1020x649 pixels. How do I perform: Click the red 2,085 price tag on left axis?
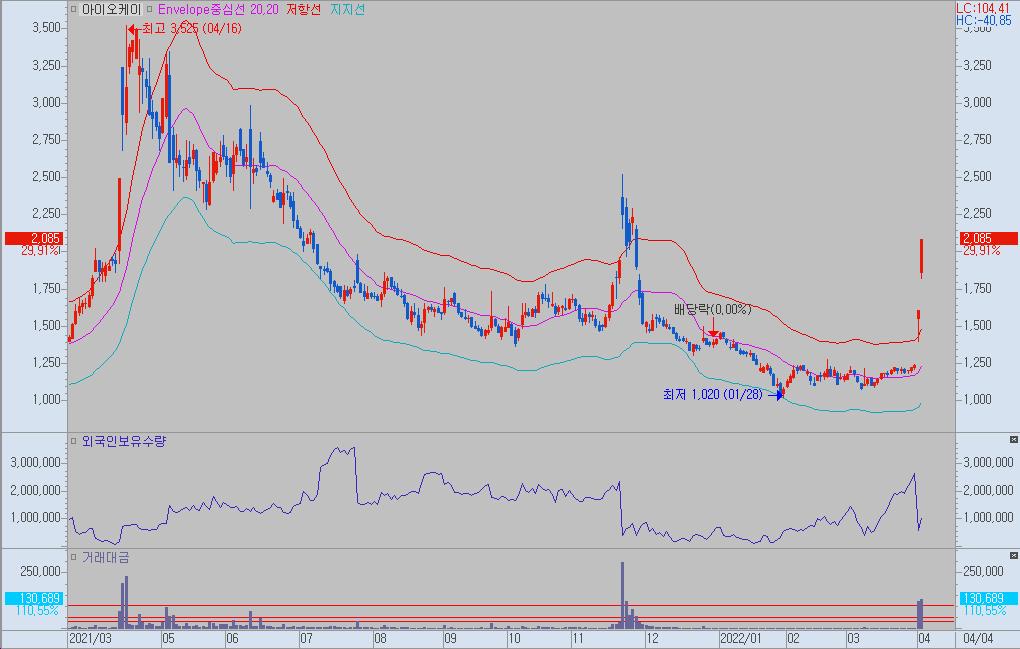click(34, 239)
